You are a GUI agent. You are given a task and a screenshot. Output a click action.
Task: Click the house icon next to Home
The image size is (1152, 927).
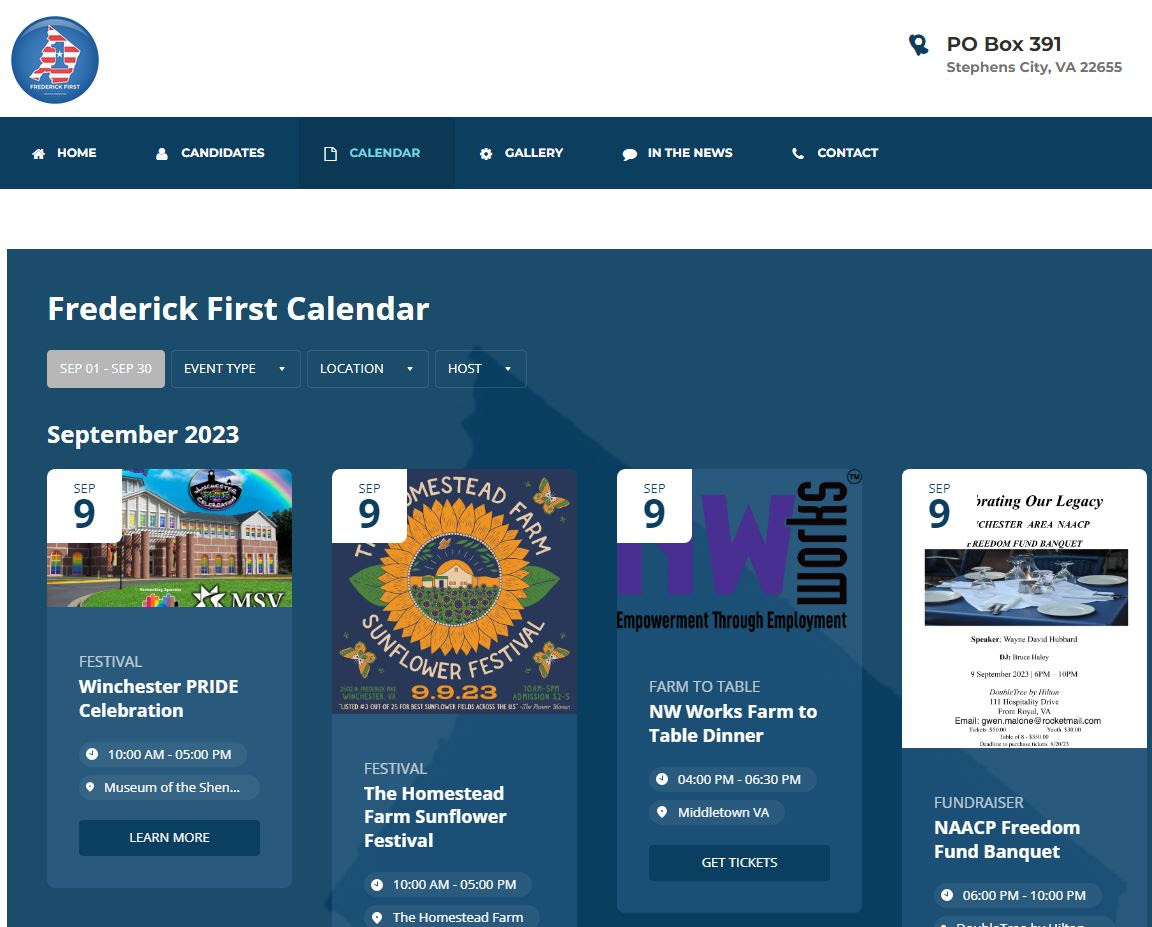(x=39, y=154)
